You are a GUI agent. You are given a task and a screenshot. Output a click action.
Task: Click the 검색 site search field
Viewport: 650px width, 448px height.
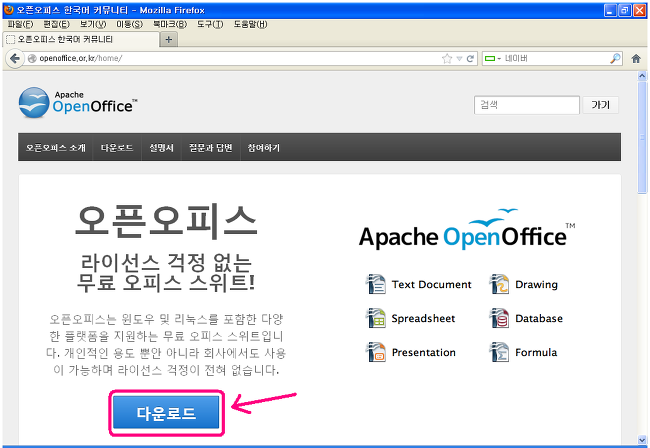tap(527, 105)
